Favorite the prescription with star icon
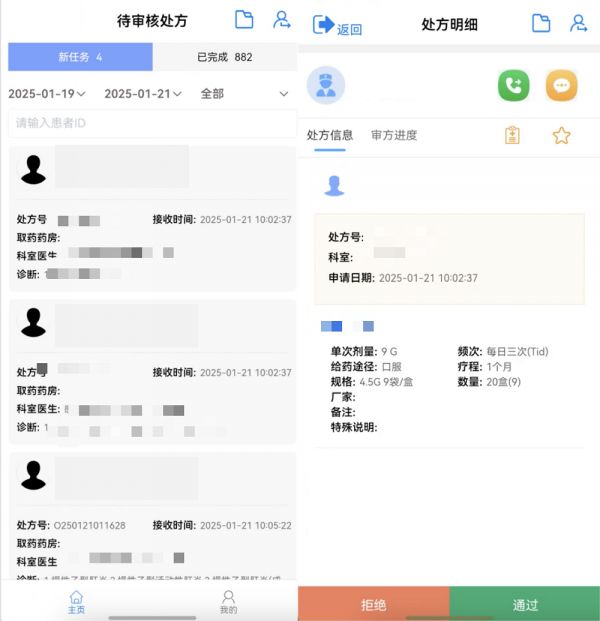Screen dimensions: 600x621 coord(561,135)
